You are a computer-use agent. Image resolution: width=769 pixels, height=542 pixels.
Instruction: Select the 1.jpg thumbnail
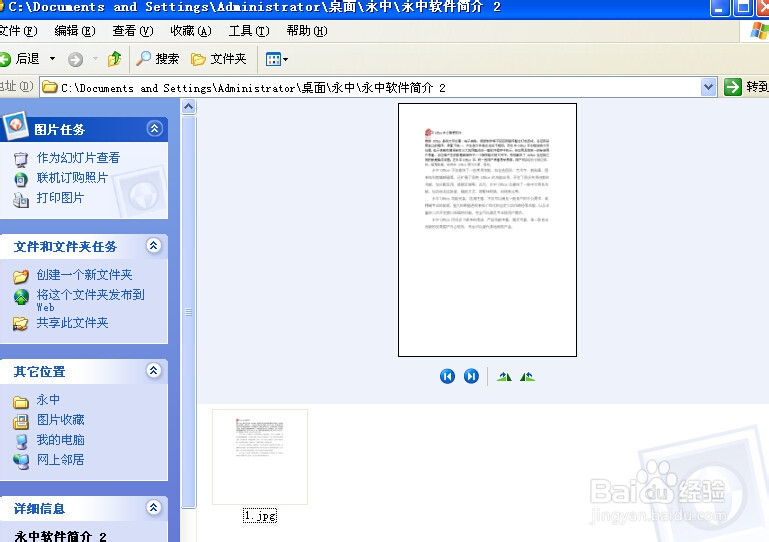[260, 457]
